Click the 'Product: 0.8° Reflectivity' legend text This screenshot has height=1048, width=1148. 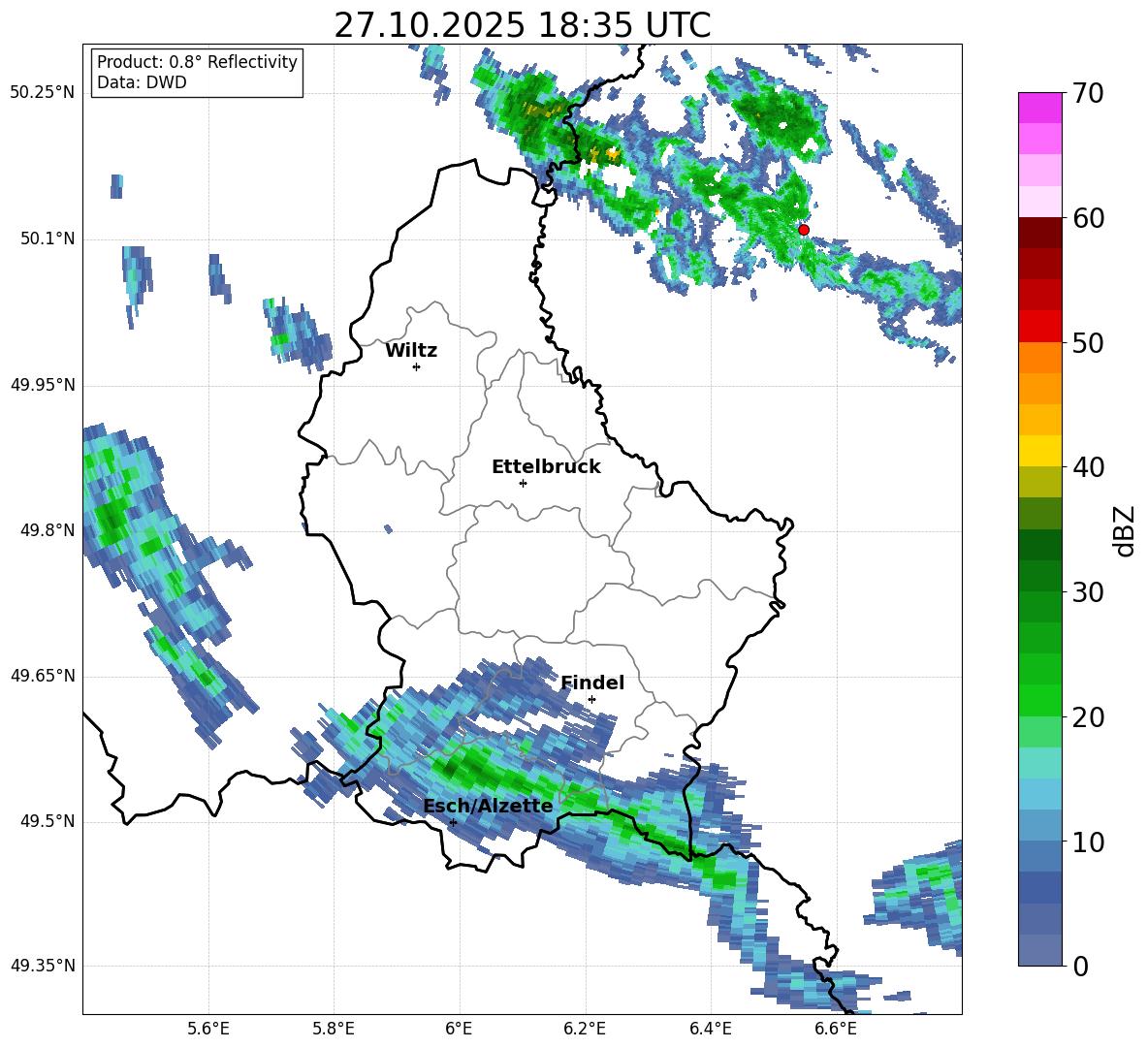tap(197, 61)
